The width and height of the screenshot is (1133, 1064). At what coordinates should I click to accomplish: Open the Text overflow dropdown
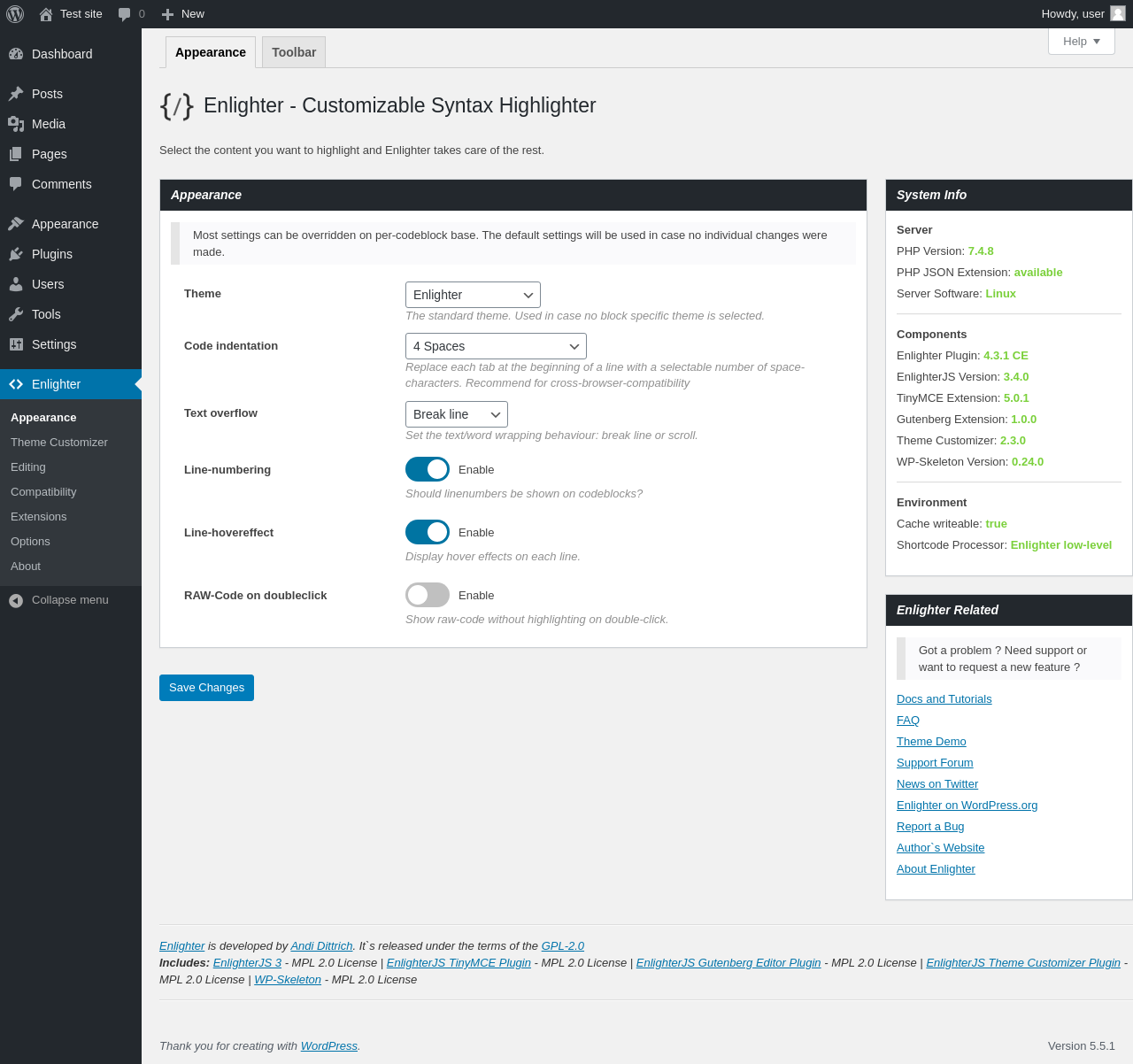457,414
